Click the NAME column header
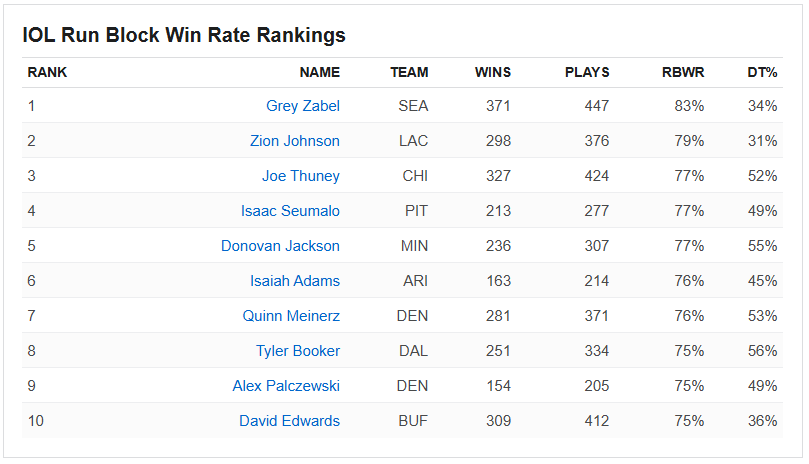This screenshot has height=464, width=809. [x=319, y=72]
